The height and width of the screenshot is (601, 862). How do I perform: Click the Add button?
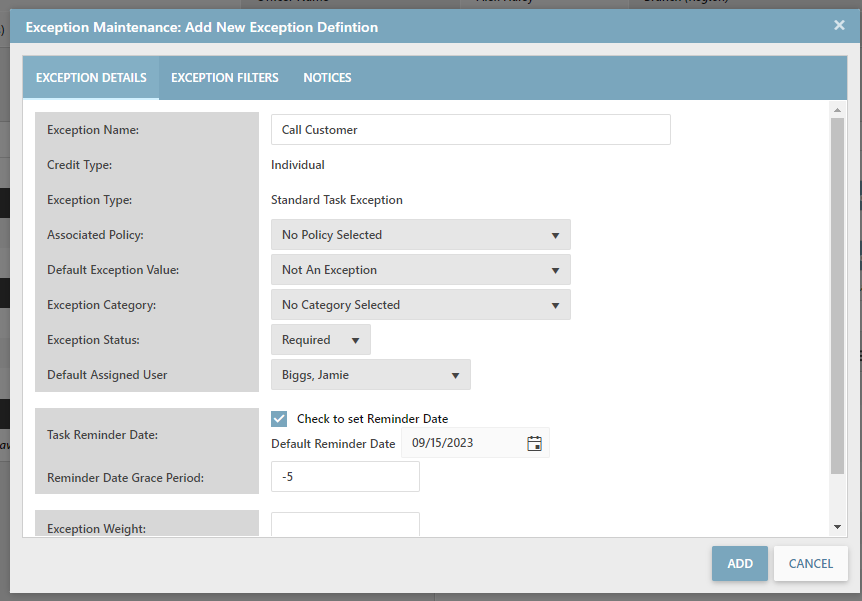point(740,564)
